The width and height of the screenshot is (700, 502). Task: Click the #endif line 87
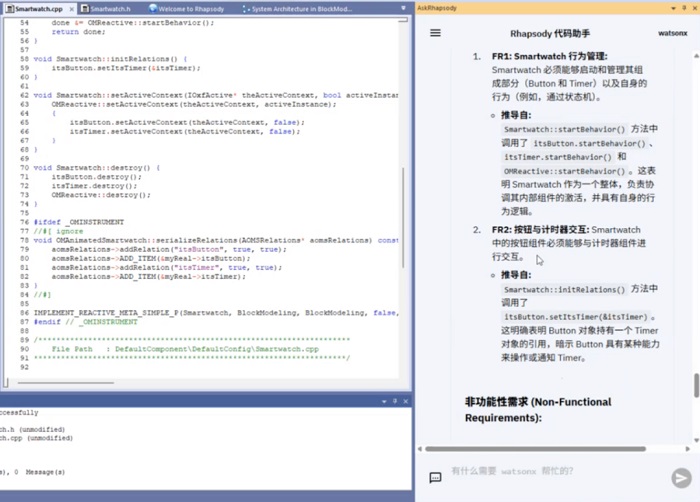(85, 322)
